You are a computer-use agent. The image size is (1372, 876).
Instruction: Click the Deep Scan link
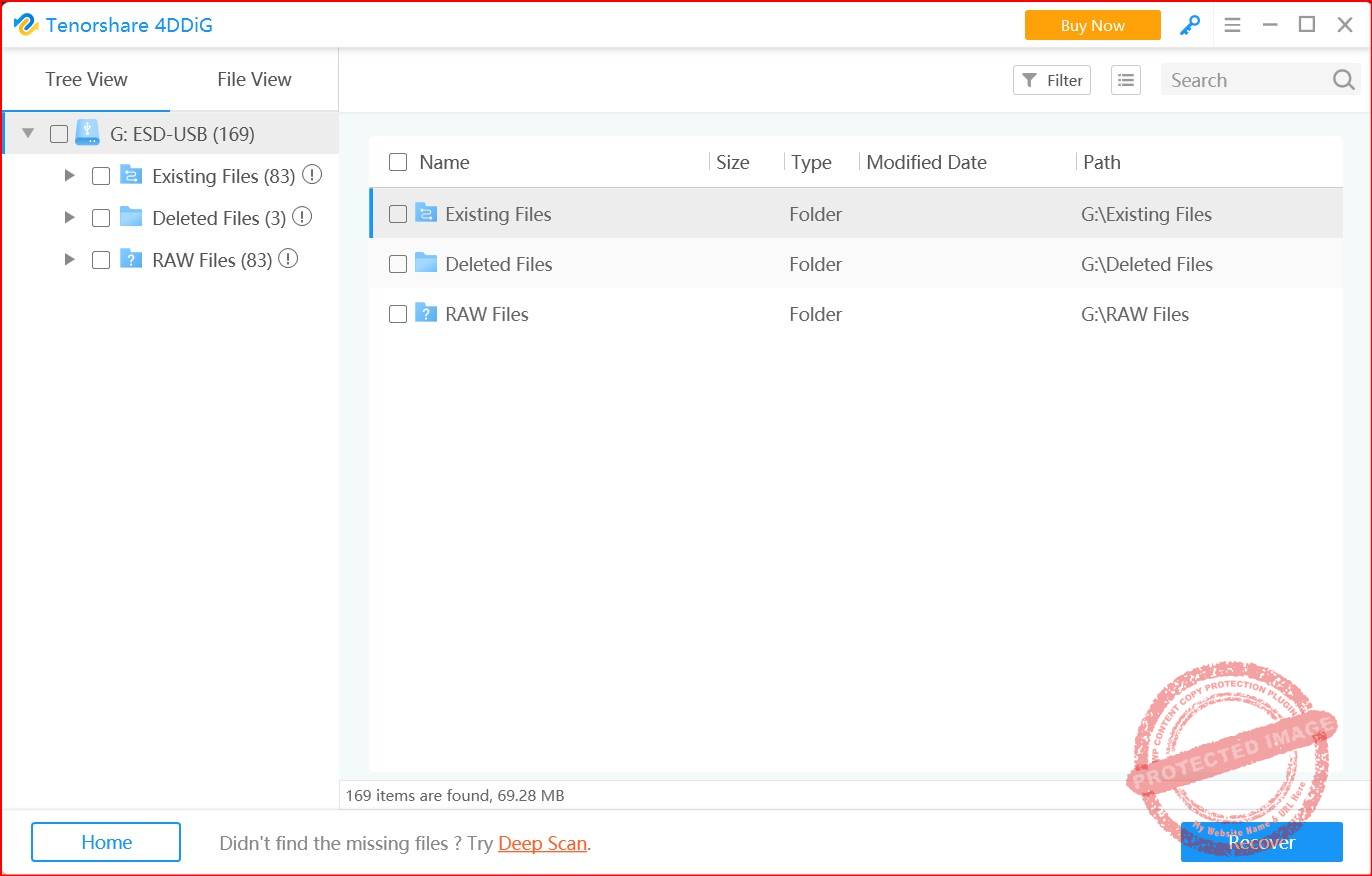click(542, 843)
